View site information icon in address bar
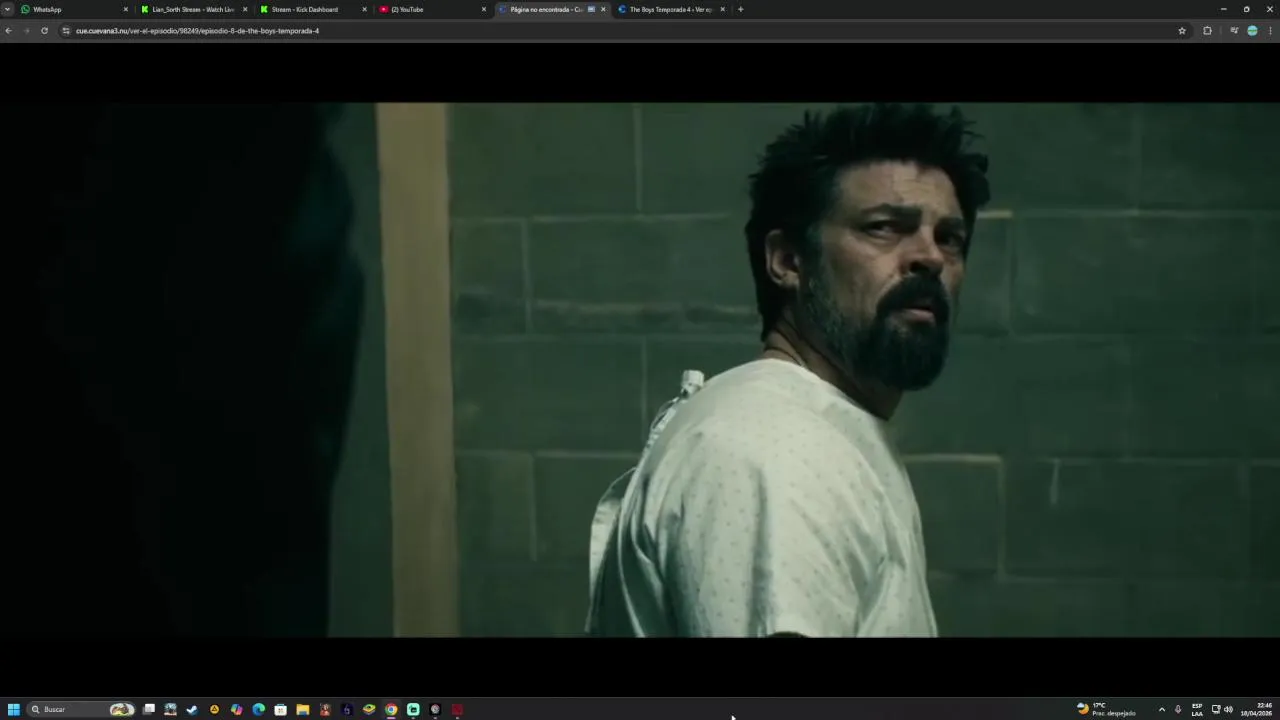The height and width of the screenshot is (720, 1280). pos(66,31)
